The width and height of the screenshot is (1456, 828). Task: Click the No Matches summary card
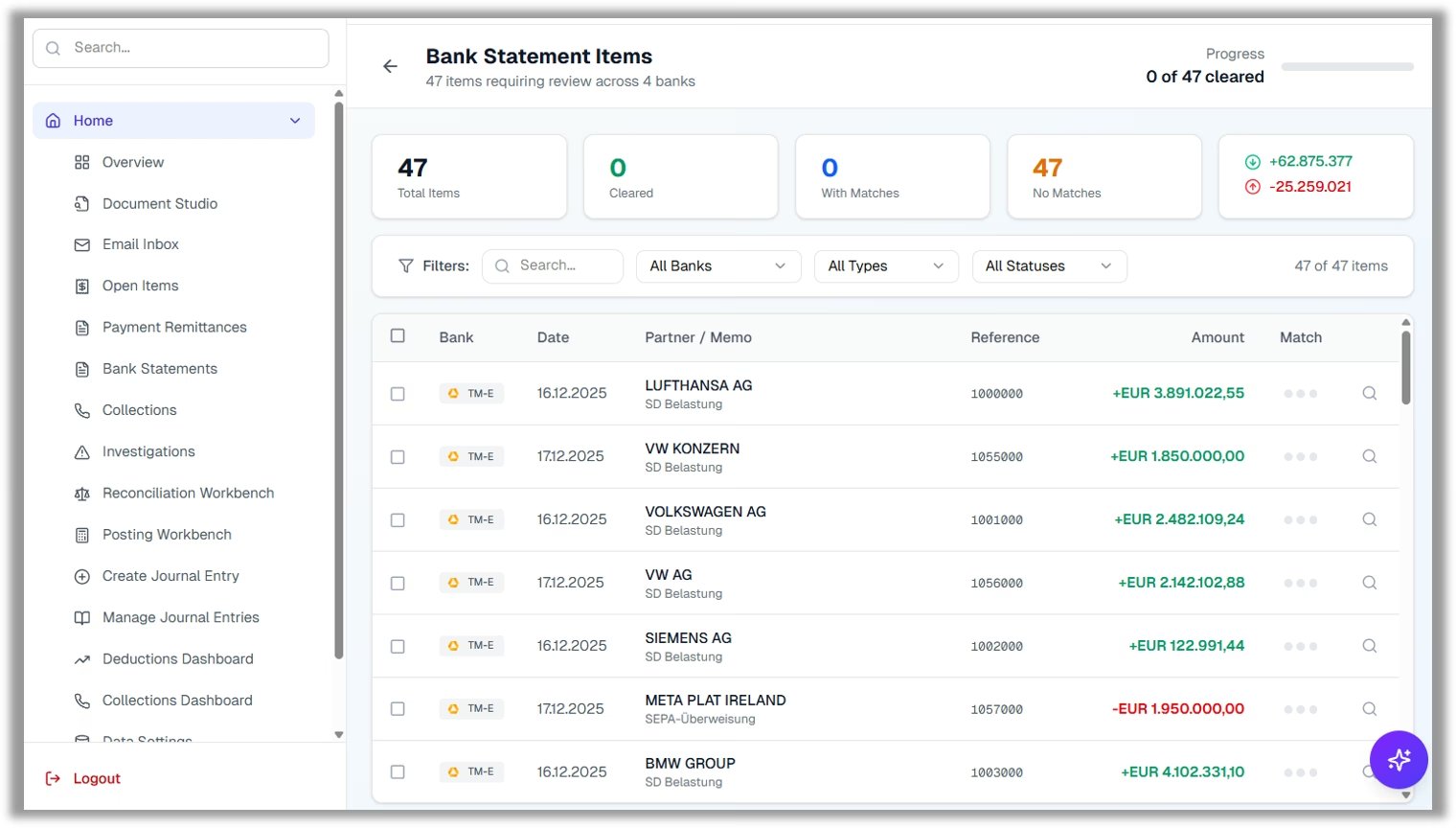coord(1104,176)
